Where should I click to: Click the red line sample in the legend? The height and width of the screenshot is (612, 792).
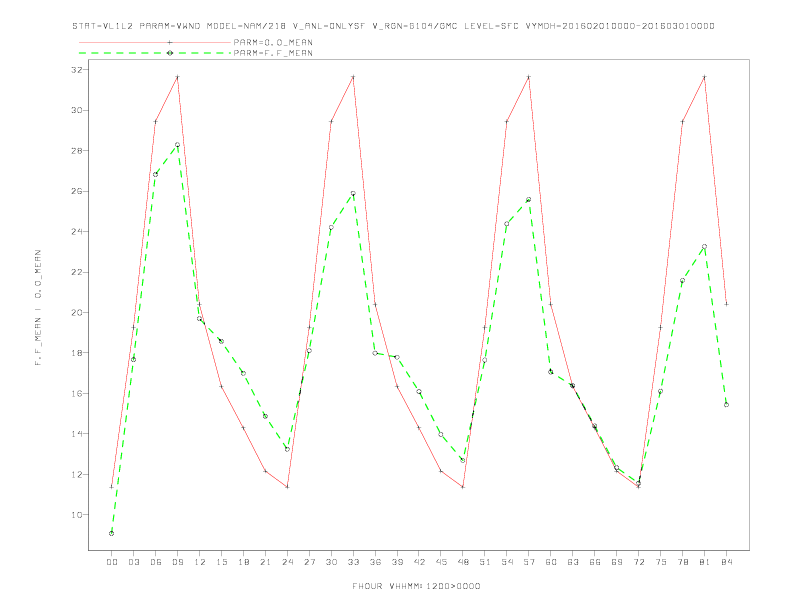(x=155, y=42)
